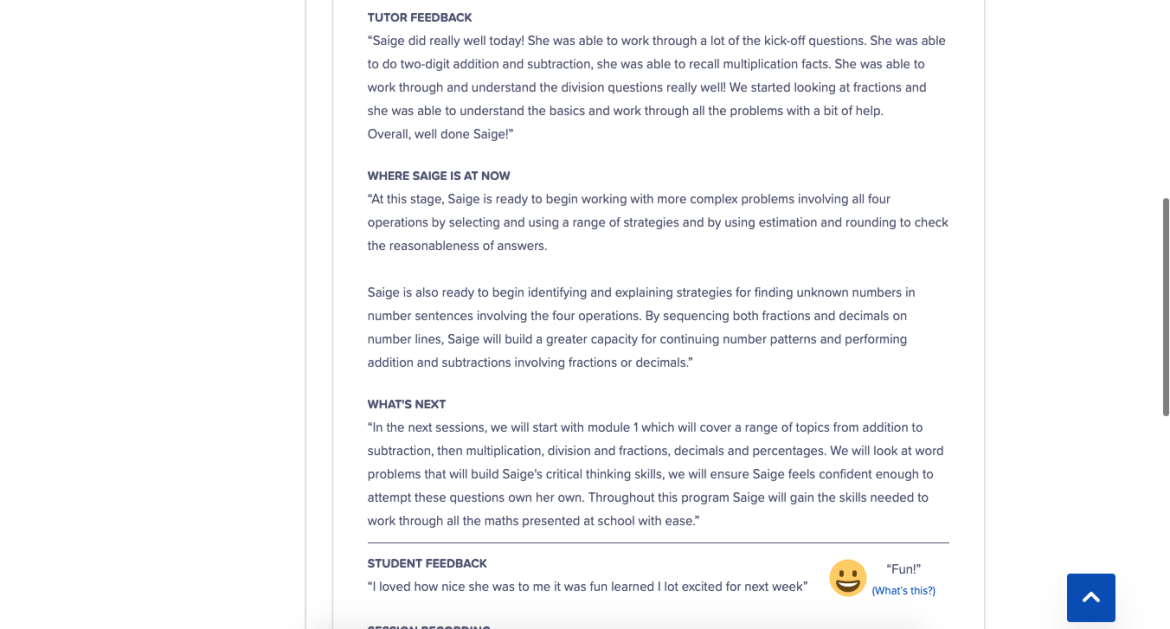Click the smiley face emoji
Screen dimensions: 1170x629
847,578
